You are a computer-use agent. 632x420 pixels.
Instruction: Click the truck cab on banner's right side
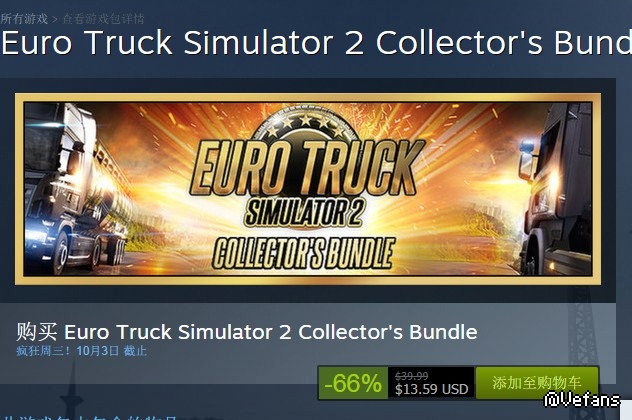click(x=555, y=189)
